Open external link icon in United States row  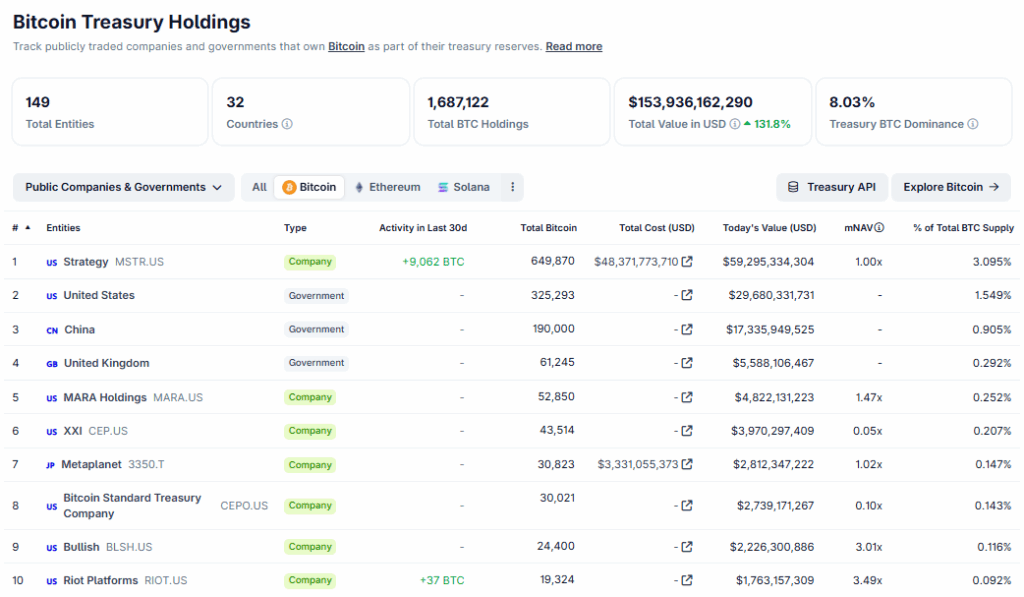pyautogui.click(x=687, y=295)
